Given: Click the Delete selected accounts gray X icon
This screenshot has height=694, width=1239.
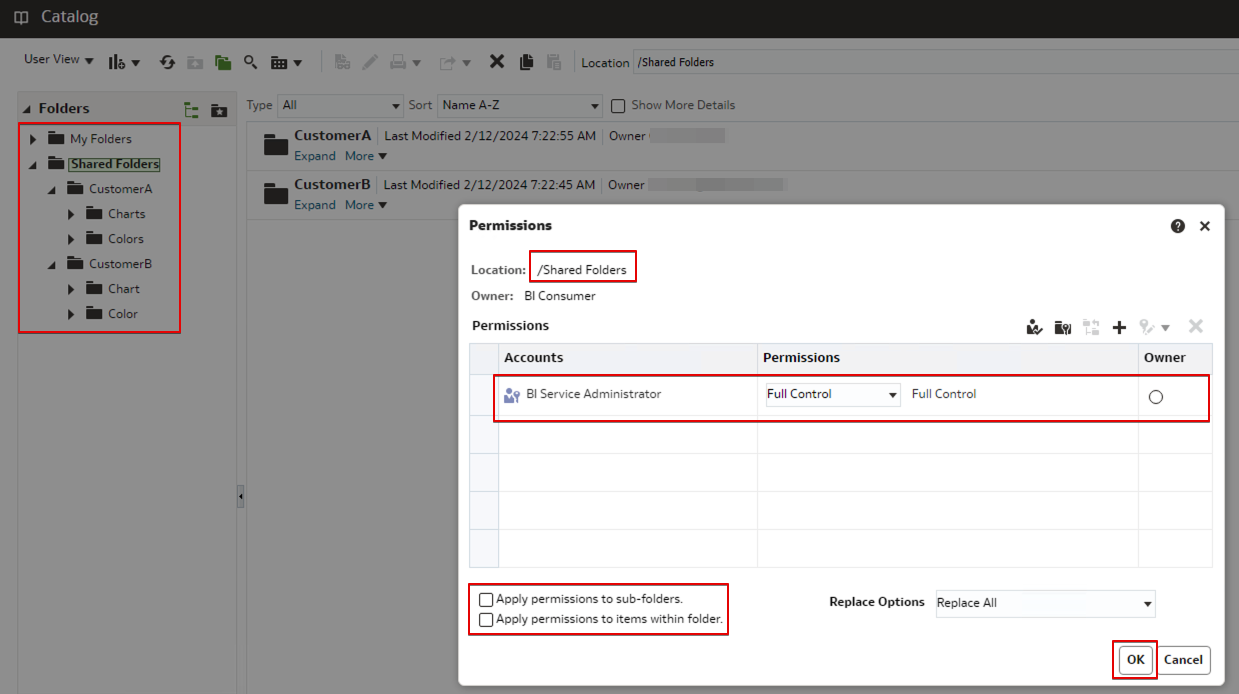Looking at the screenshot, I should [x=1195, y=326].
